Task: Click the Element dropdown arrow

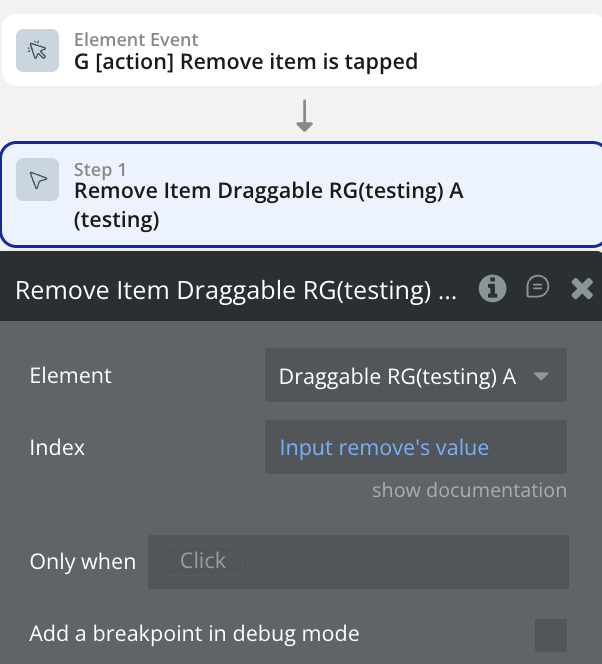Action: [541, 376]
